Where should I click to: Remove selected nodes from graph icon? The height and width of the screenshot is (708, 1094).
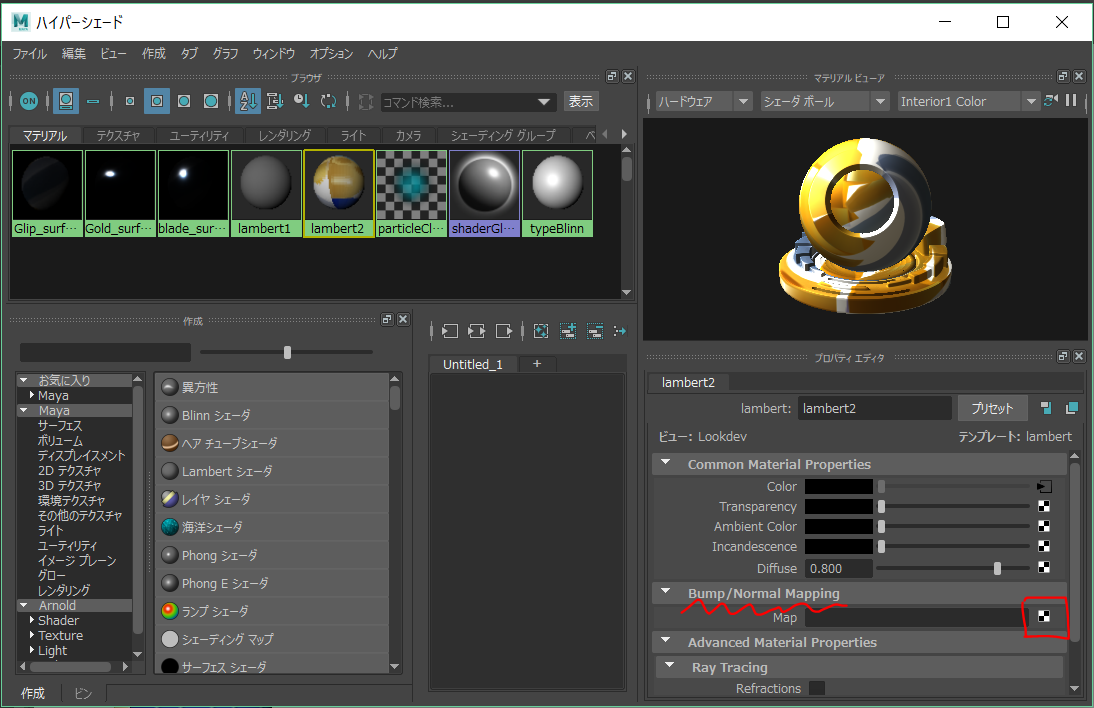[x=594, y=331]
